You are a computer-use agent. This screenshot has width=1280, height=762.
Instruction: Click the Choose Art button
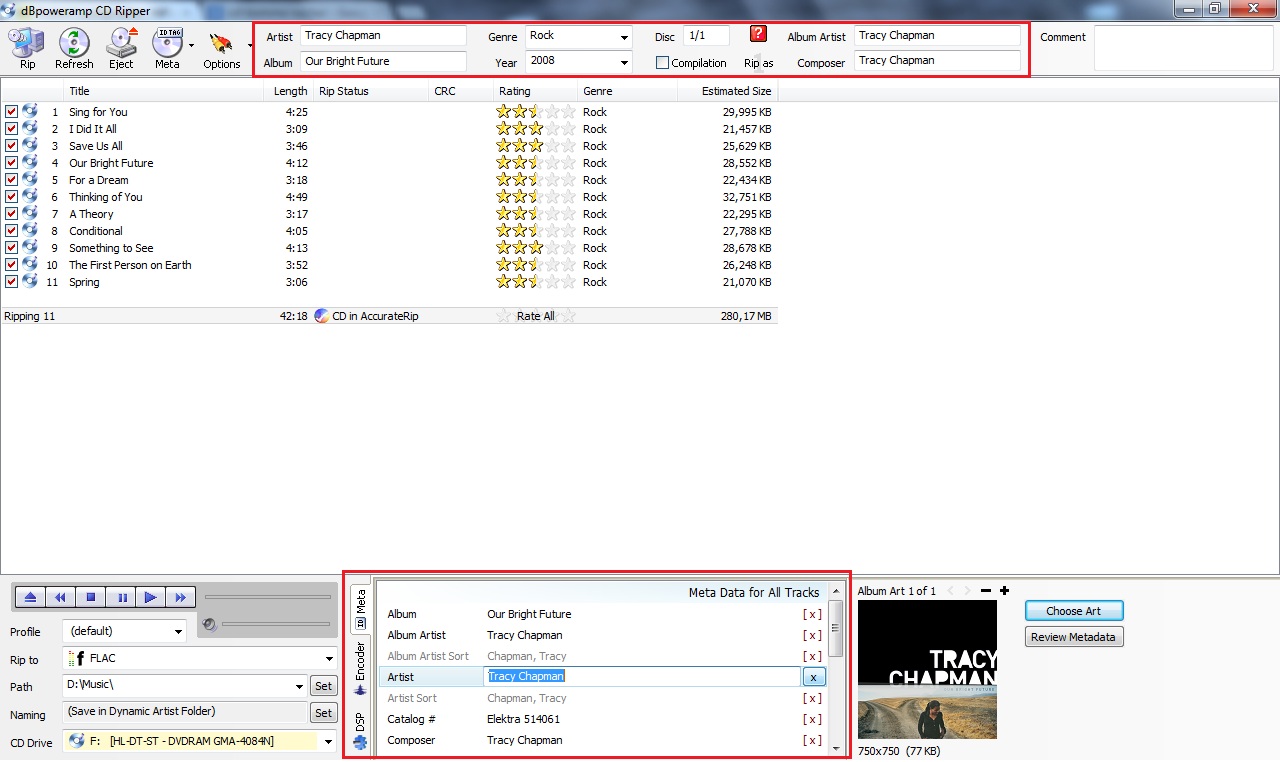tap(1073, 611)
